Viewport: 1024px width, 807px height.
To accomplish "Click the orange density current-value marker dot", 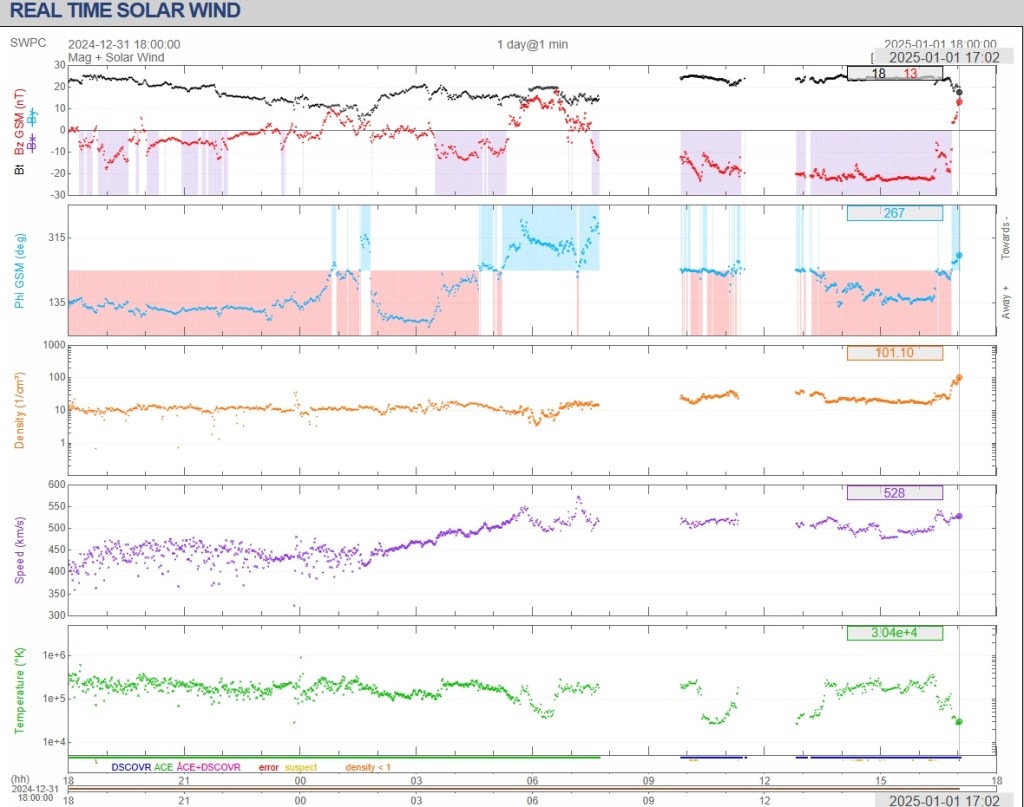I will tap(959, 378).
